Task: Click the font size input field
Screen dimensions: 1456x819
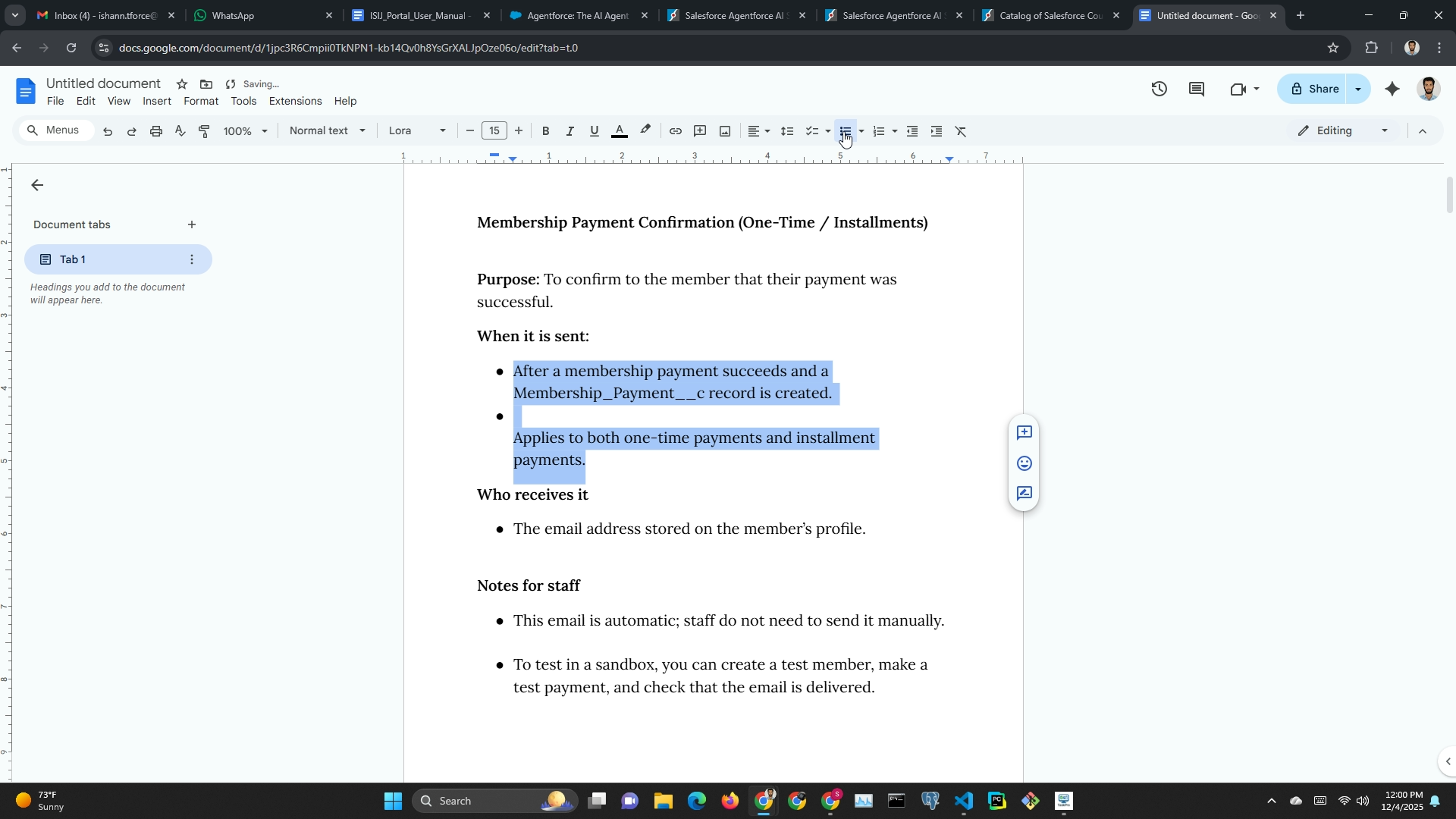Action: coord(494,130)
